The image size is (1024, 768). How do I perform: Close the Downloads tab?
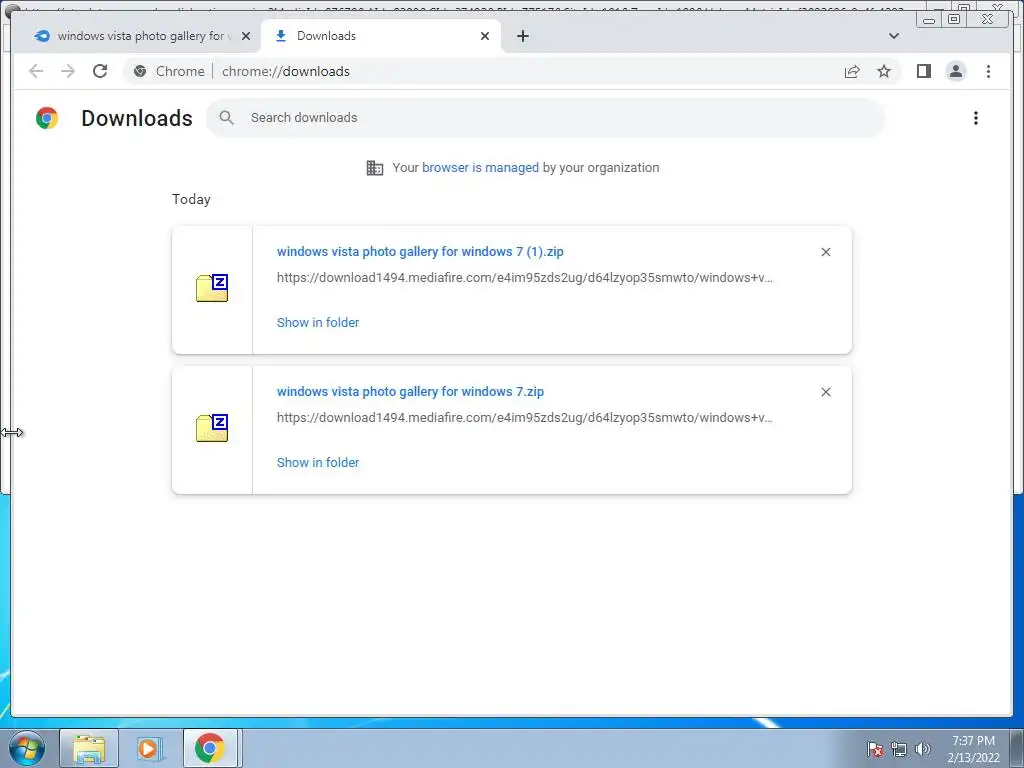485,36
